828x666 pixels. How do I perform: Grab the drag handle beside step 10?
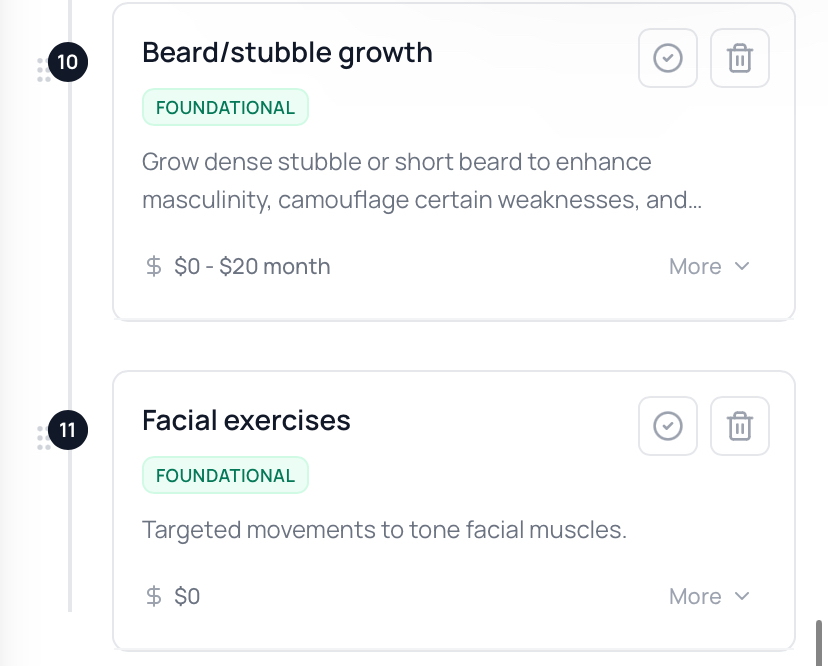point(42,70)
